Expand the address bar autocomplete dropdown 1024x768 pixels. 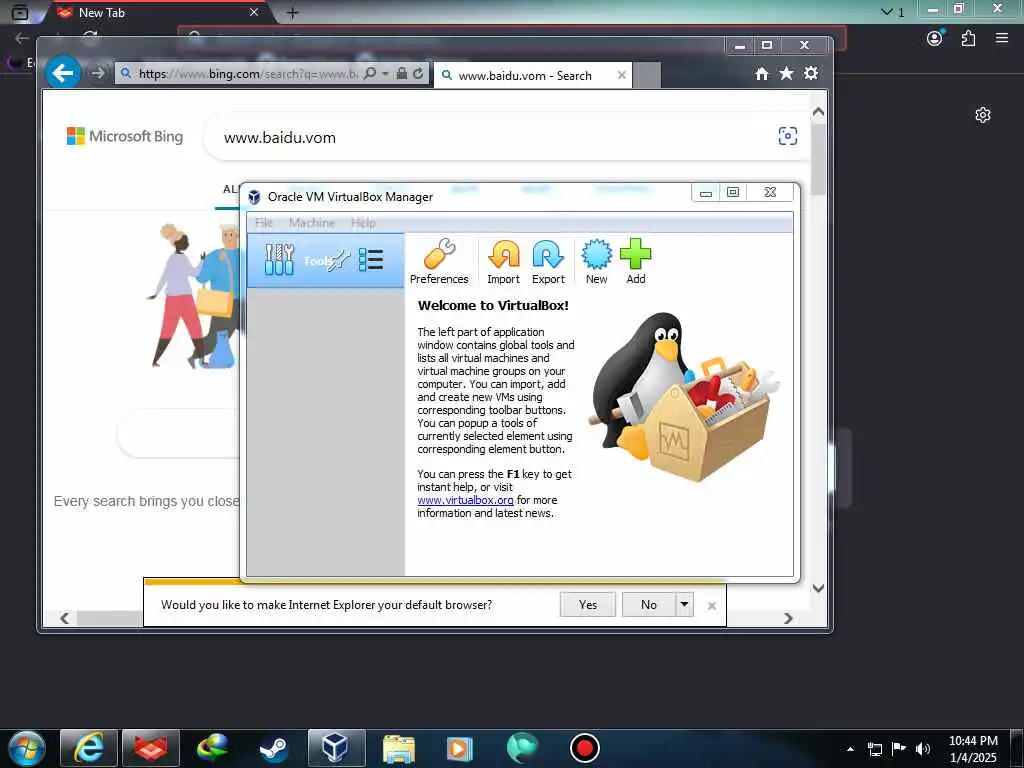[385, 74]
